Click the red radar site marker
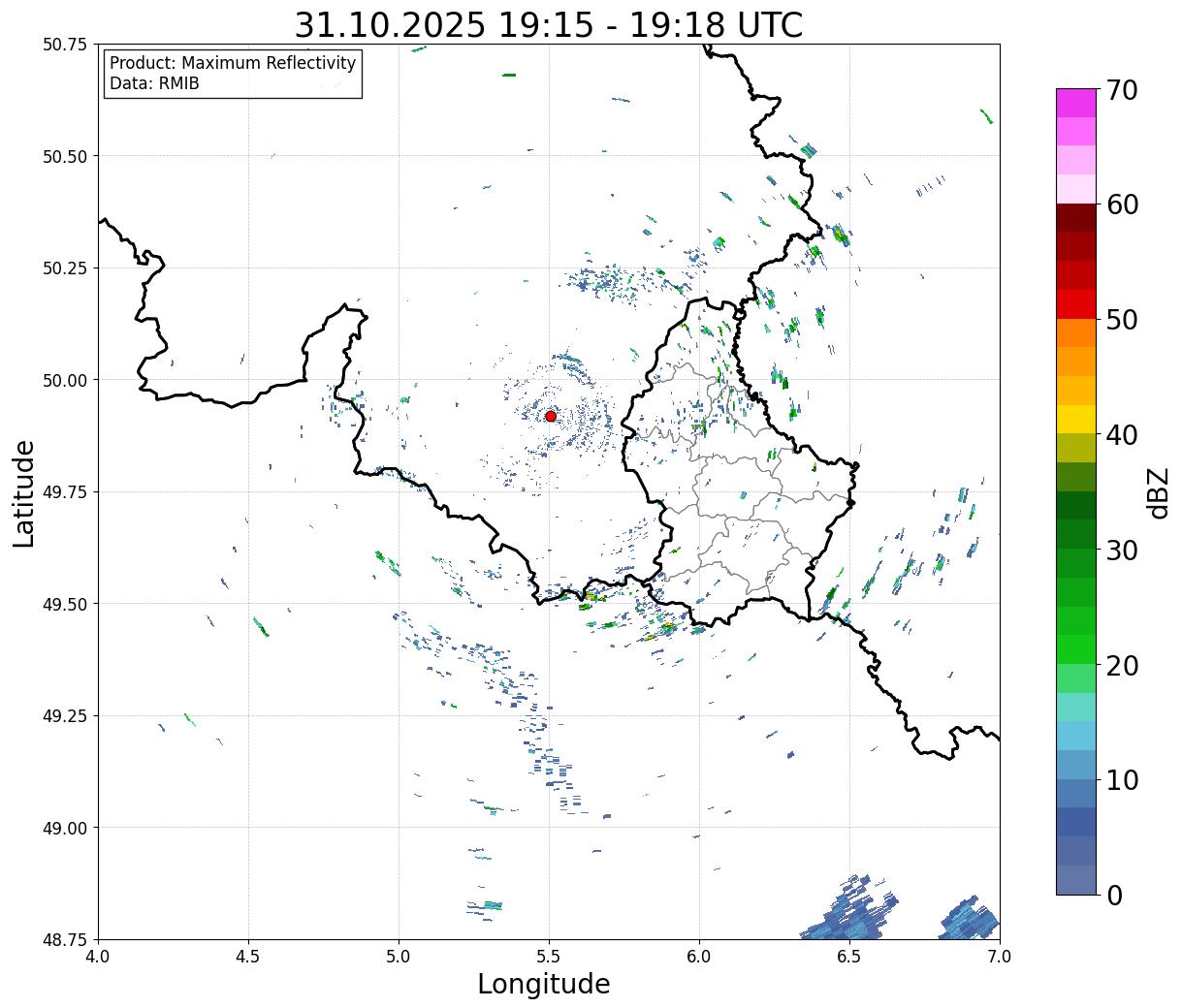 pos(551,416)
